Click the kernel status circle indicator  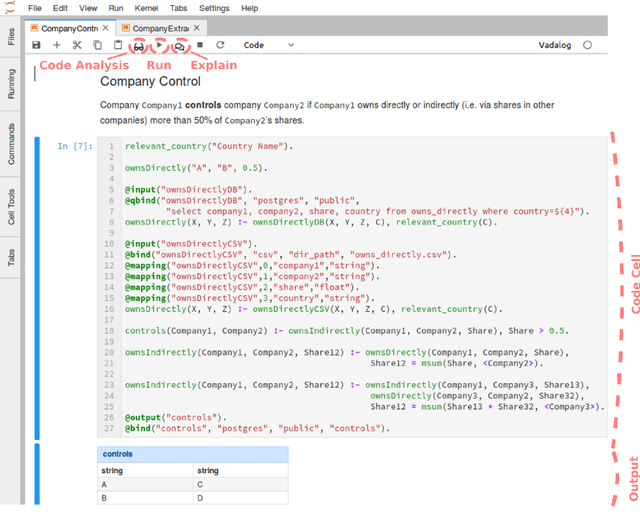click(587, 45)
